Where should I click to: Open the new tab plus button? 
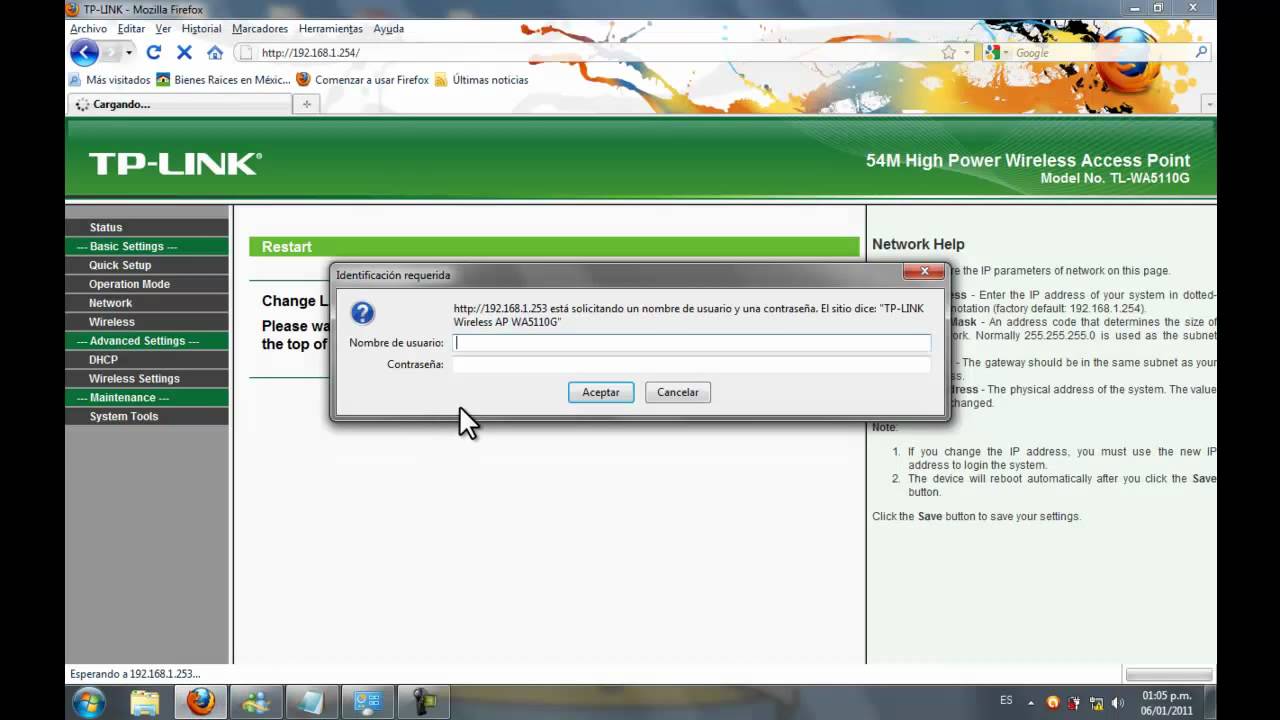click(307, 104)
